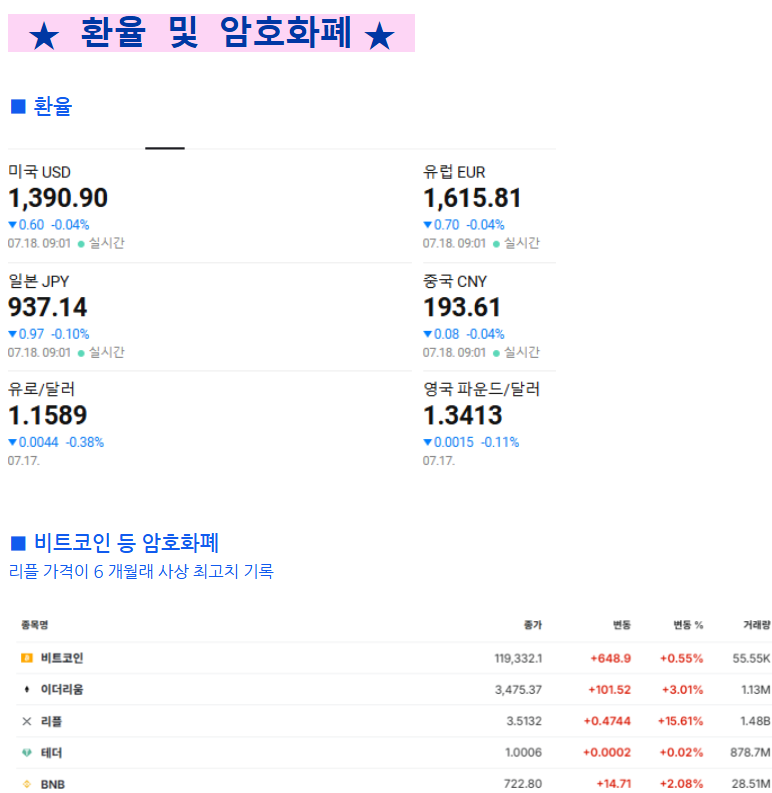Click the left star in title banner
Image resolution: width=772 pixels, height=793 pixels.
tap(44, 36)
